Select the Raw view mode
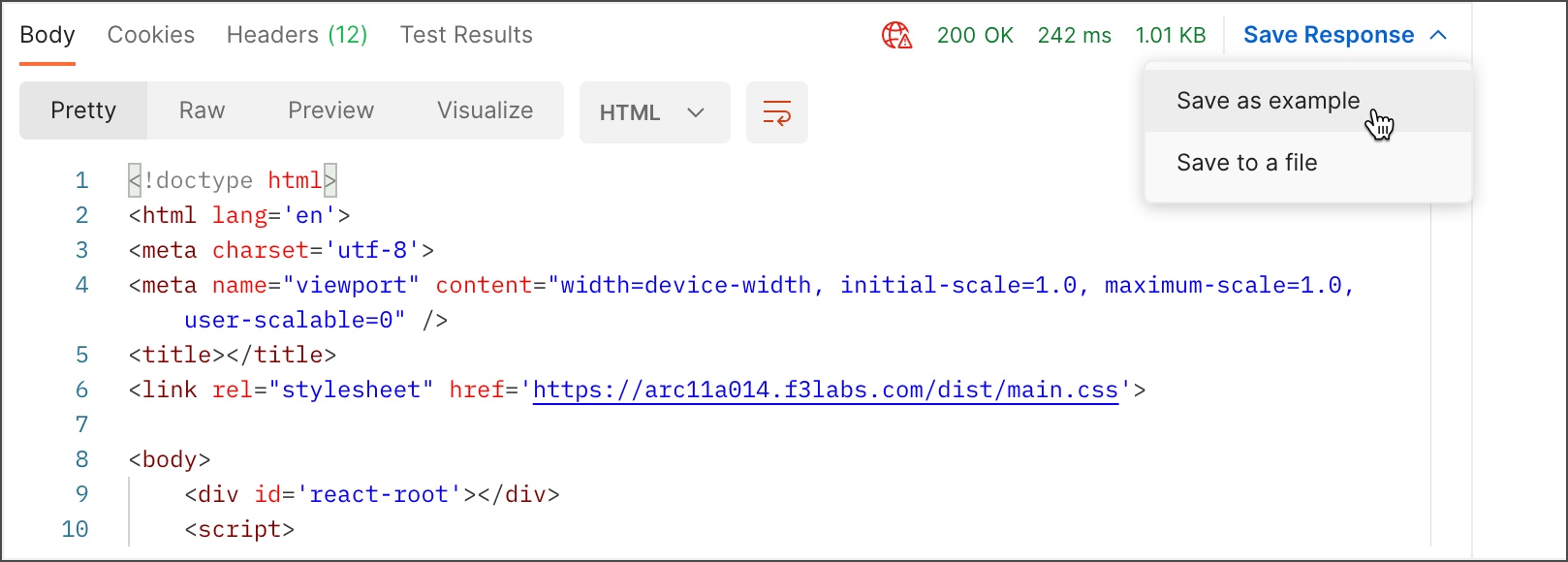Image resolution: width=1568 pixels, height=562 pixels. coord(202,110)
